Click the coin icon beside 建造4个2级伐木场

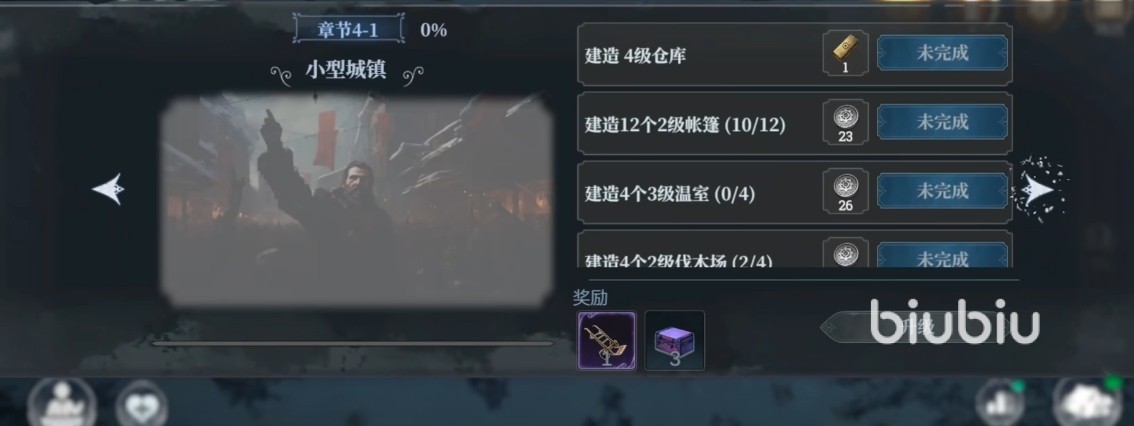click(845, 254)
